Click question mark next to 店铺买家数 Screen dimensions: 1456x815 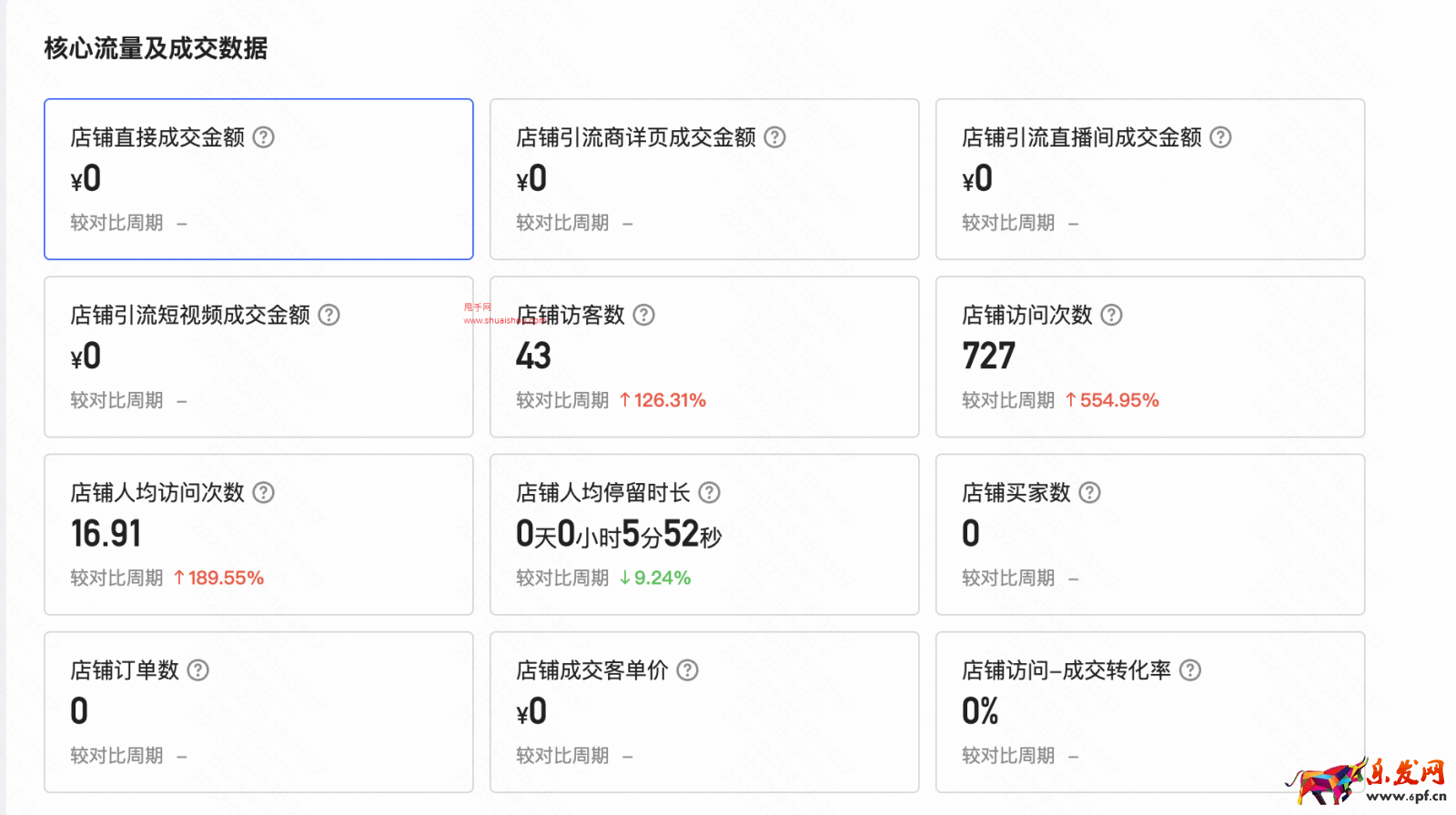coord(1089,492)
